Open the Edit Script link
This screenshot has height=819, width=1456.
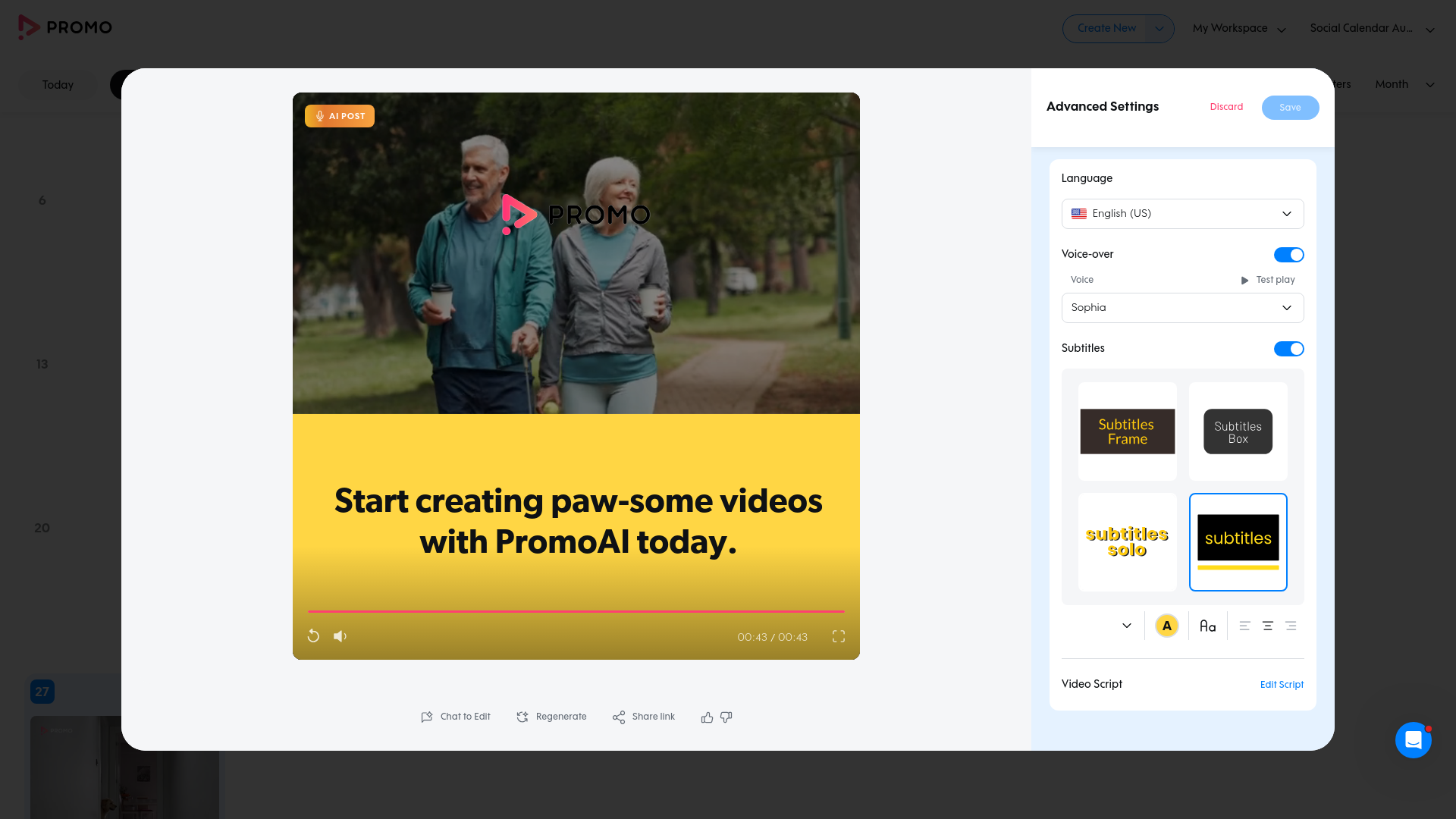(1282, 685)
